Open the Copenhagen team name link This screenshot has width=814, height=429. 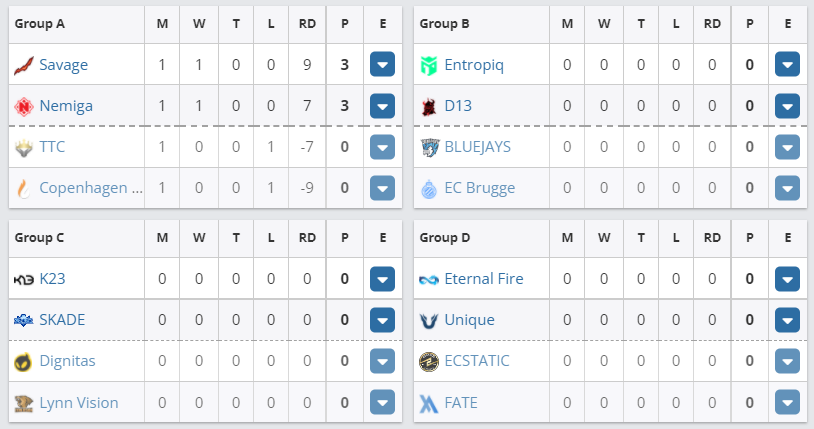90,187
